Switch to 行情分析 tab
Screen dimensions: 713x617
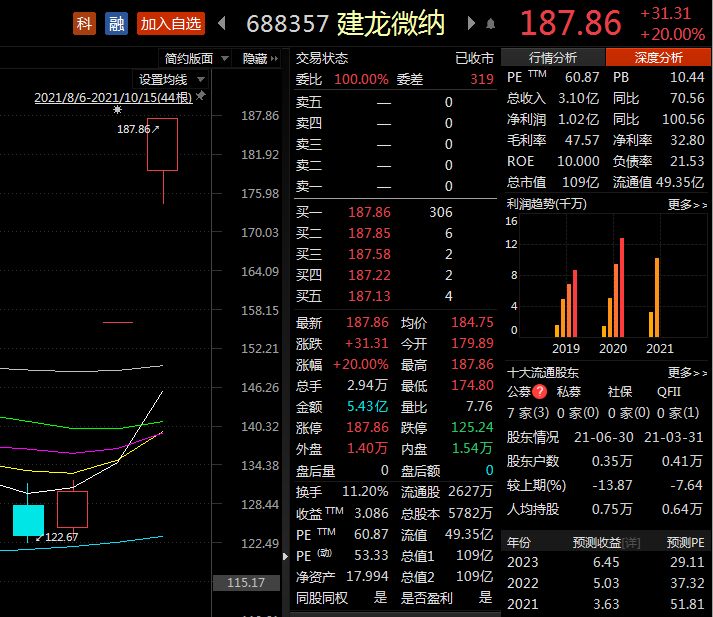click(x=552, y=58)
